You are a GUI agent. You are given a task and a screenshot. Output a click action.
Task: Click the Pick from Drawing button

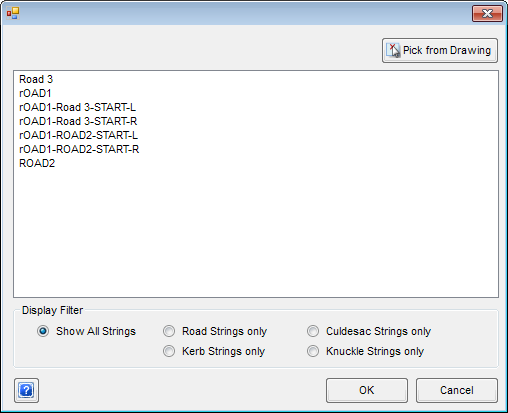(x=440, y=50)
